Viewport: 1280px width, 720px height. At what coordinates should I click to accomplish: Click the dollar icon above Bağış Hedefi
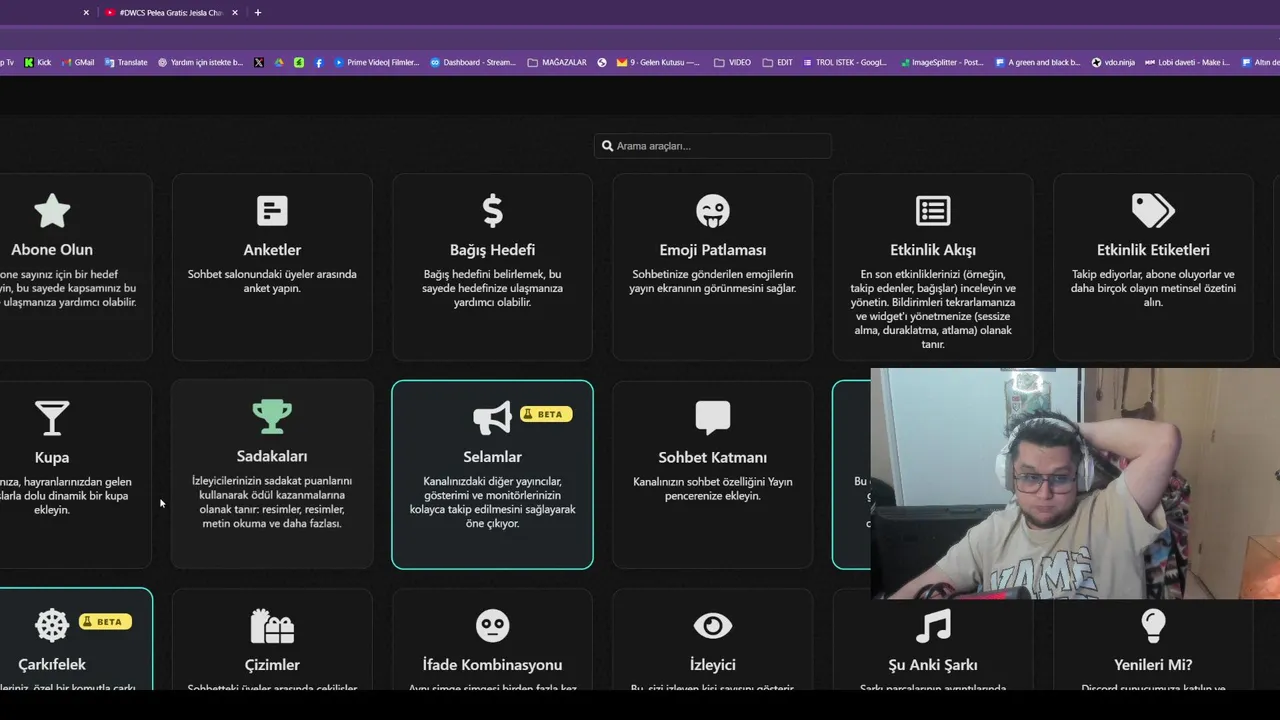tap(492, 211)
